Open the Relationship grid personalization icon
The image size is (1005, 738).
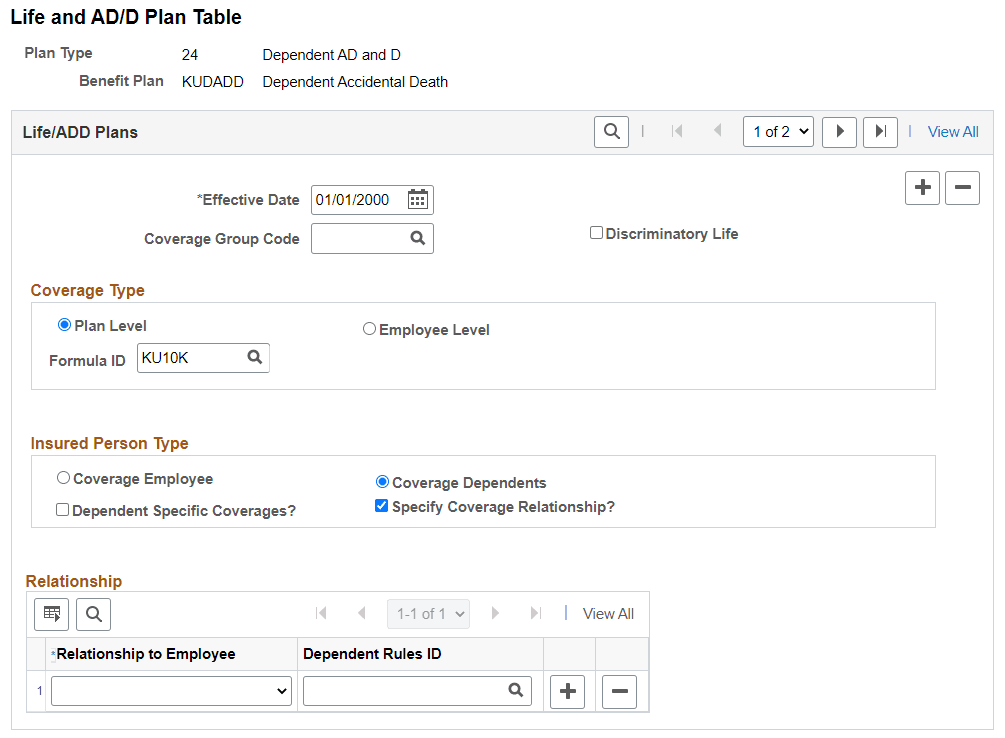[x=51, y=614]
